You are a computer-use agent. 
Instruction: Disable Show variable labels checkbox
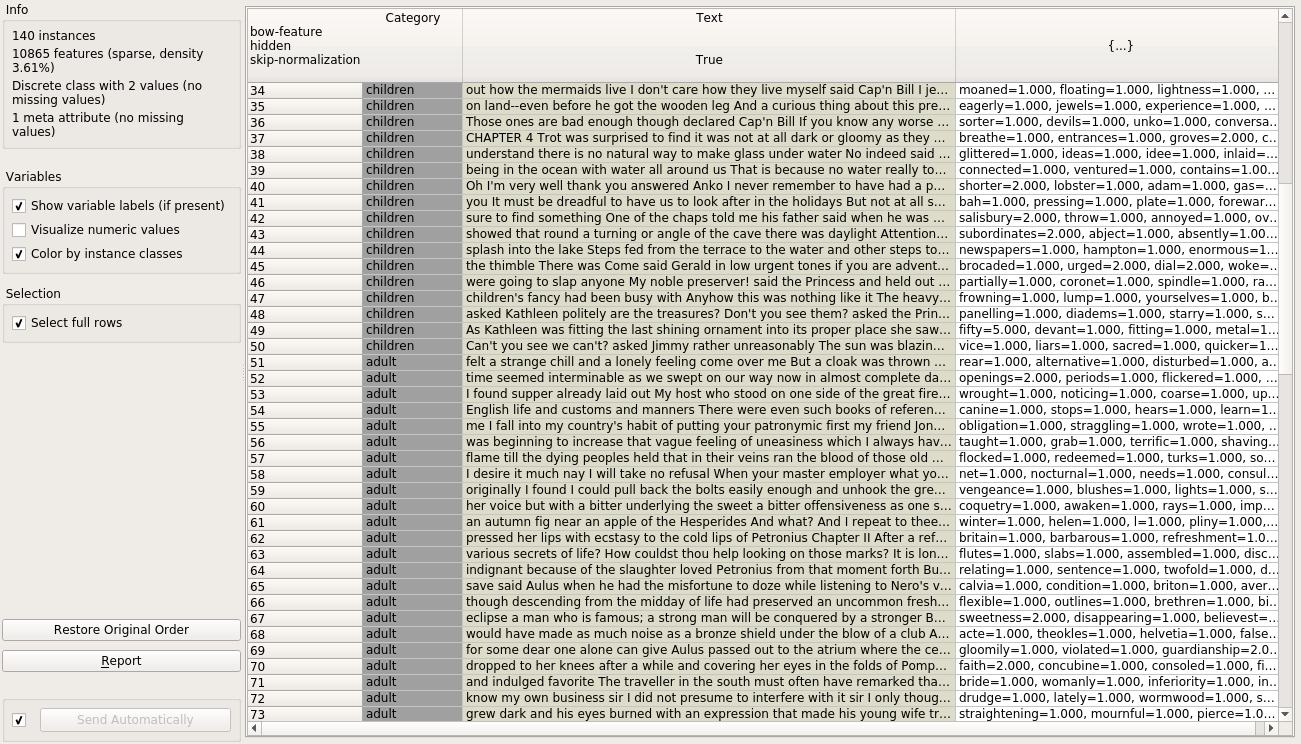pyautogui.click(x=19, y=206)
